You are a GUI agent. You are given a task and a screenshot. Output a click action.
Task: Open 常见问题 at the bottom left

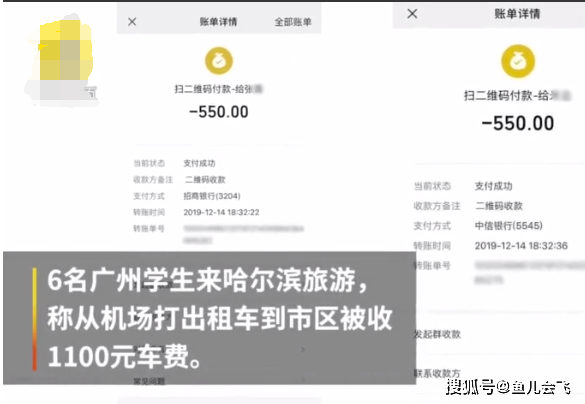[x=149, y=381]
